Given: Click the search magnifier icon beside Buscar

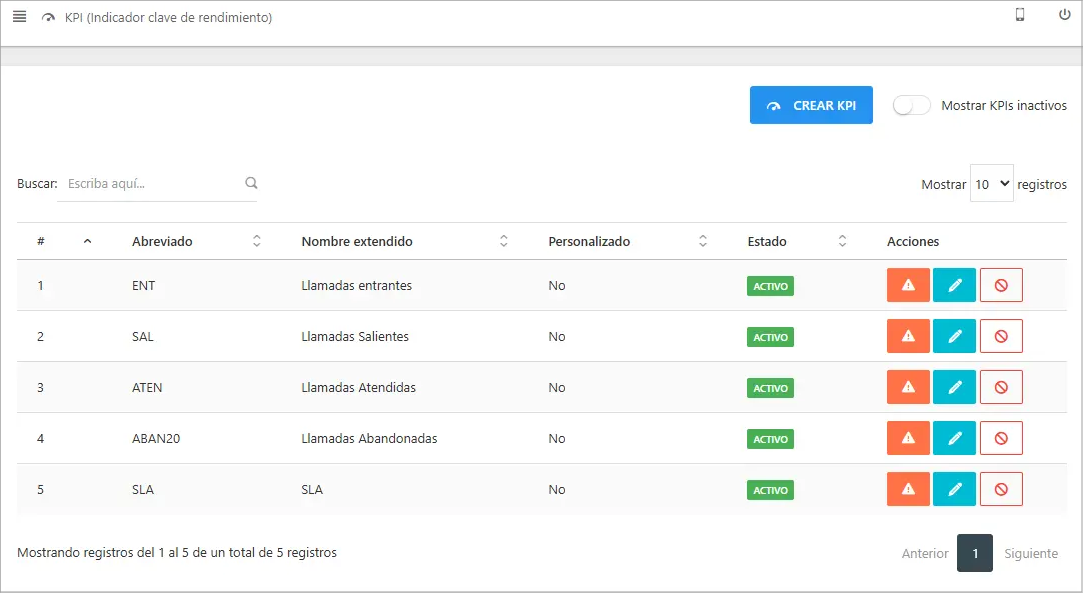Looking at the screenshot, I should 250,183.
